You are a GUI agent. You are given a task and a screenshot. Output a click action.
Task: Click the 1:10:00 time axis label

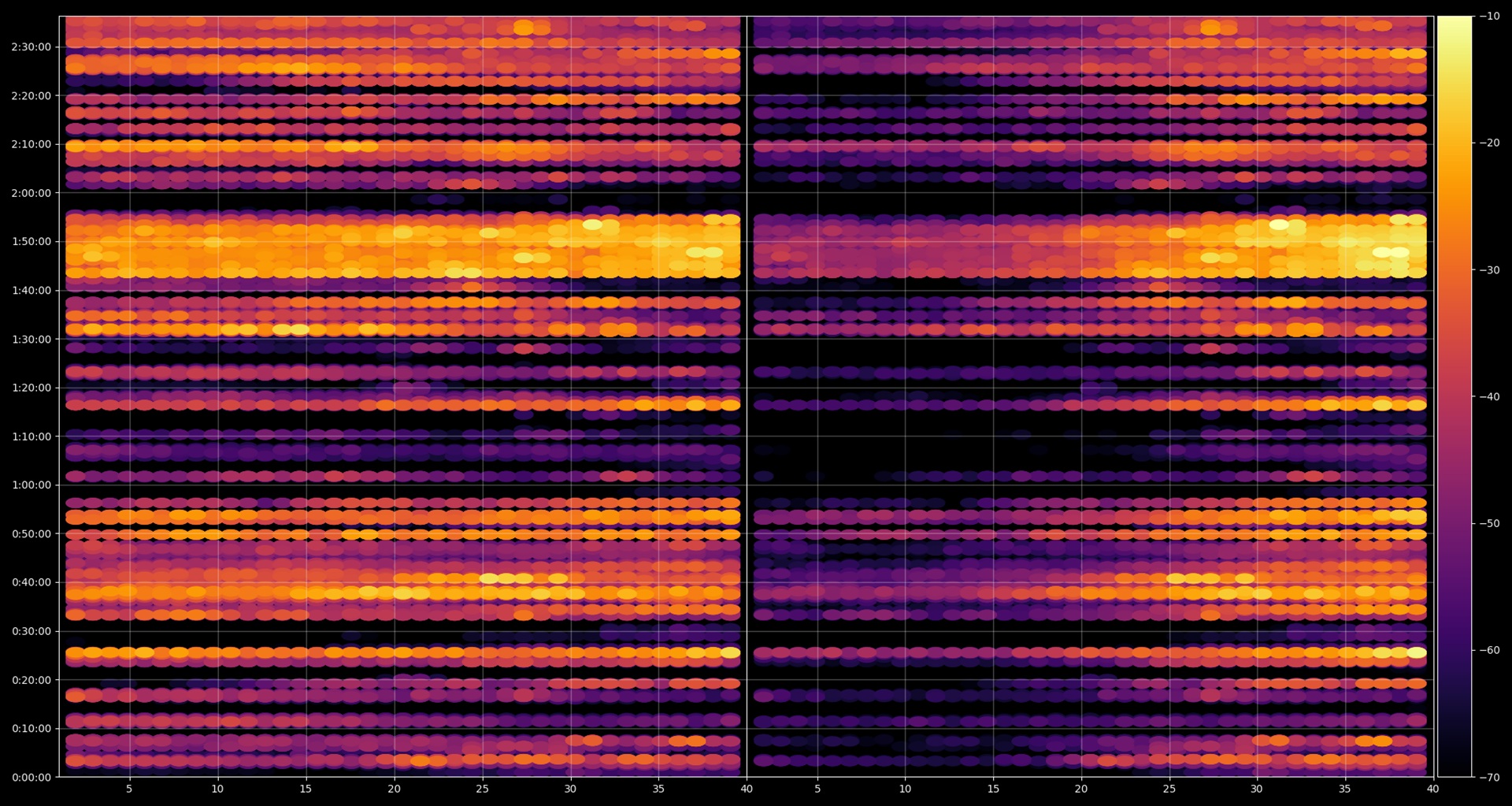(x=31, y=436)
